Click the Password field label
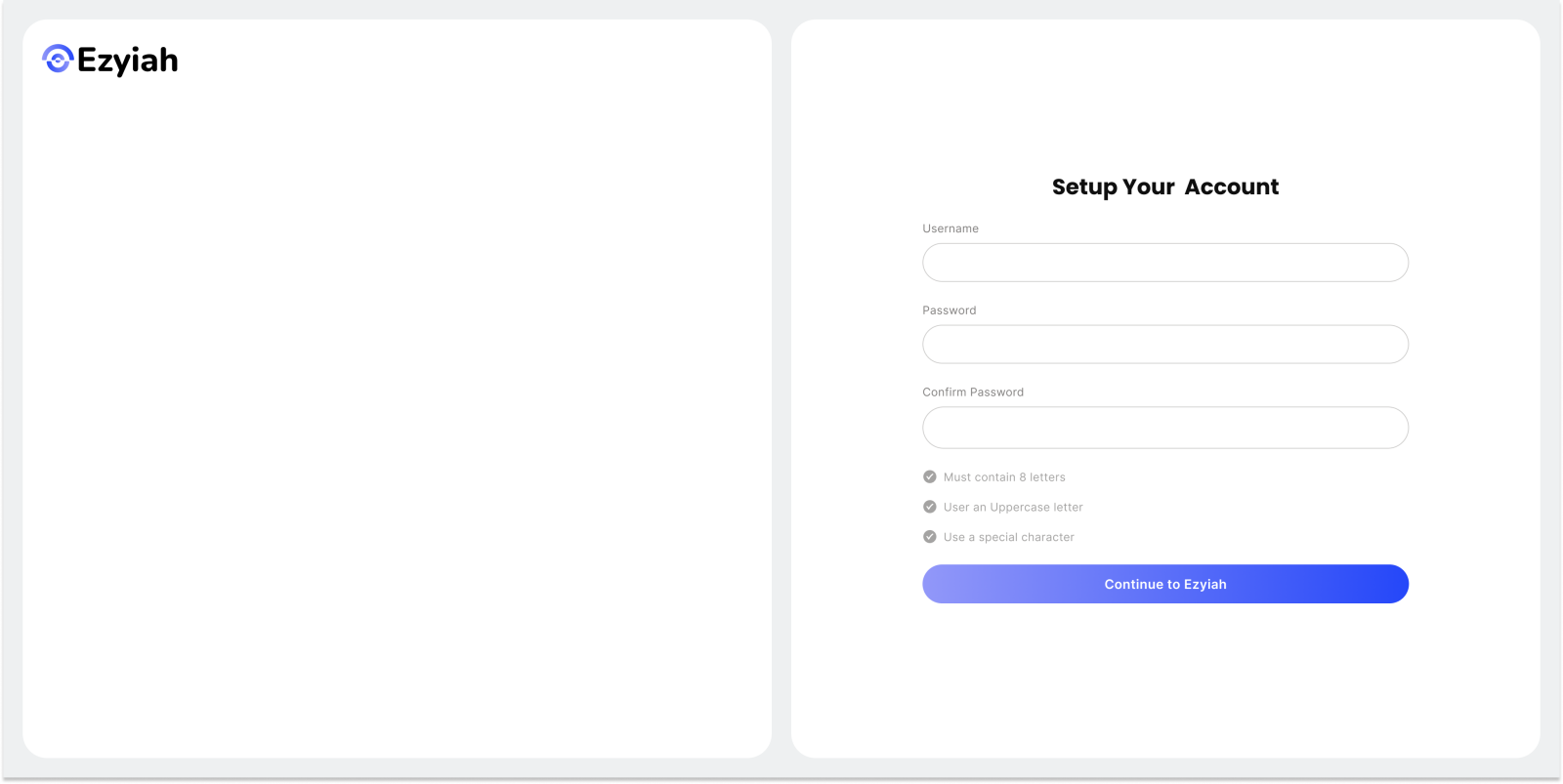 click(949, 310)
